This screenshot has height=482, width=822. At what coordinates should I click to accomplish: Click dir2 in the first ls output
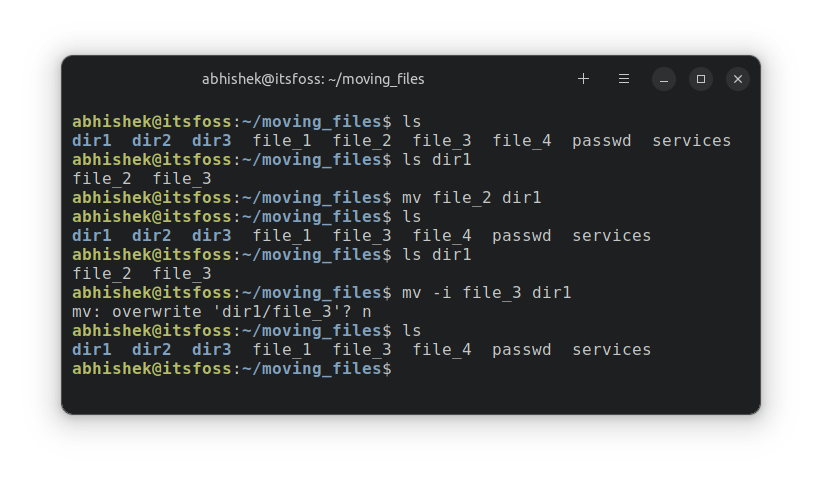pyautogui.click(x=152, y=141)
